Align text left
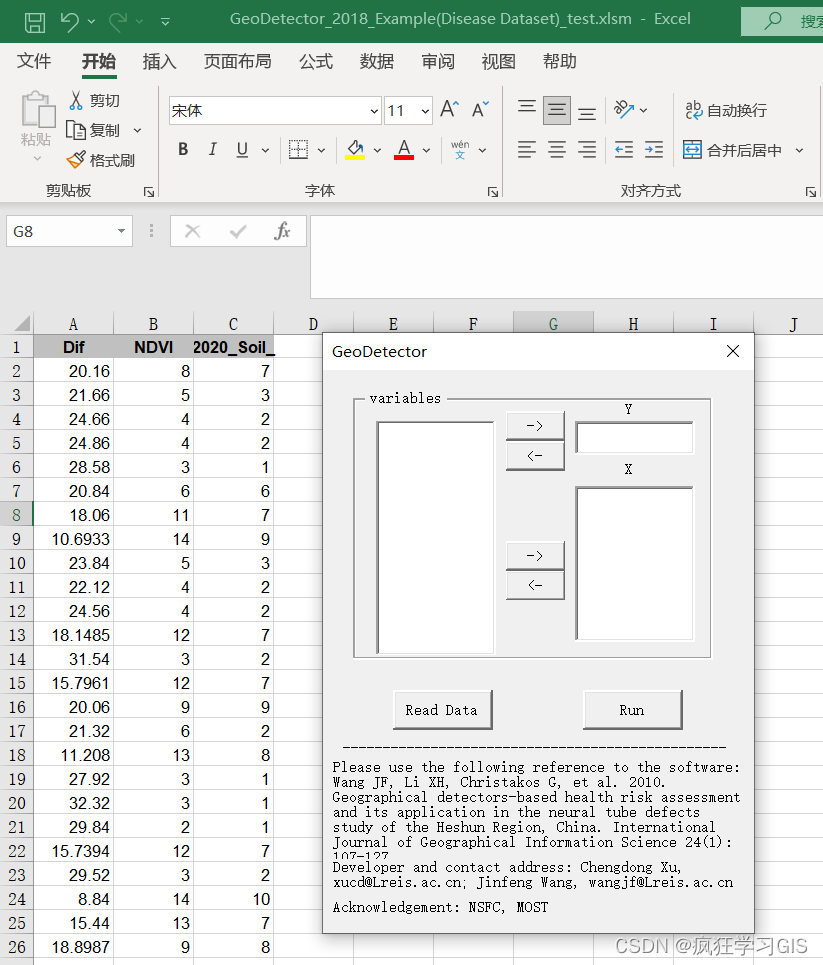The width and height of the screenshot is (823, 965). pyautogui.click(x=526, y=150)
